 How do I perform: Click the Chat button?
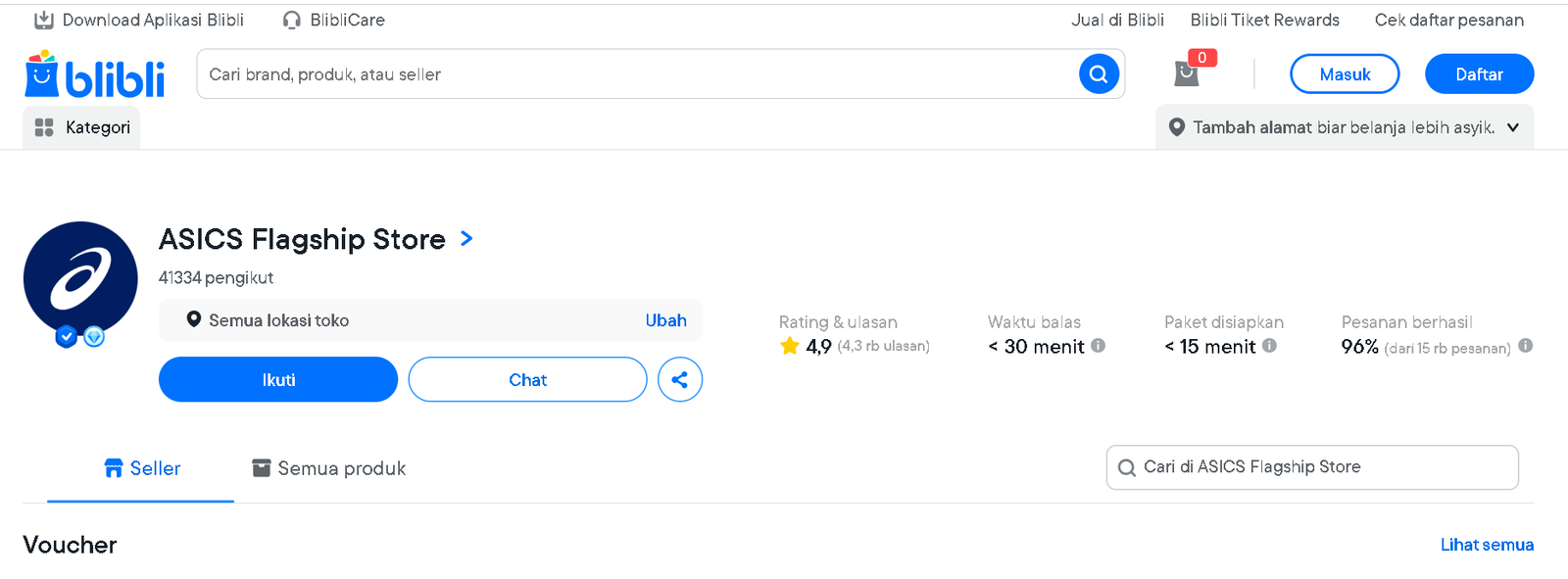click(x=527, y=379)
